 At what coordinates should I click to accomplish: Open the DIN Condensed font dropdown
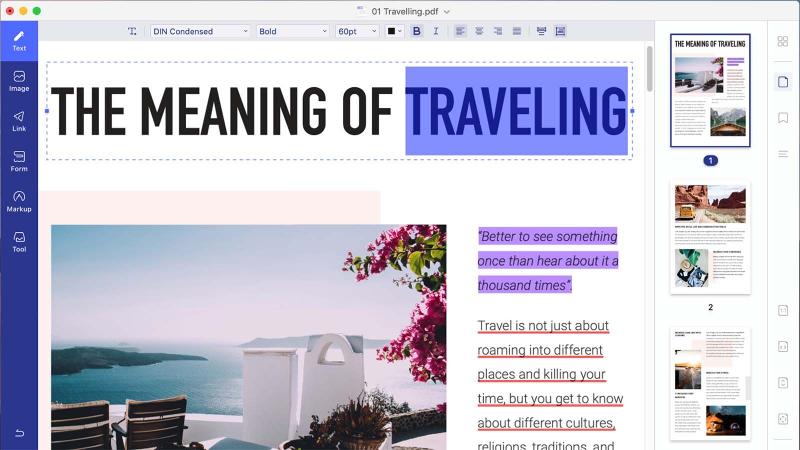[x=200, y=31]
